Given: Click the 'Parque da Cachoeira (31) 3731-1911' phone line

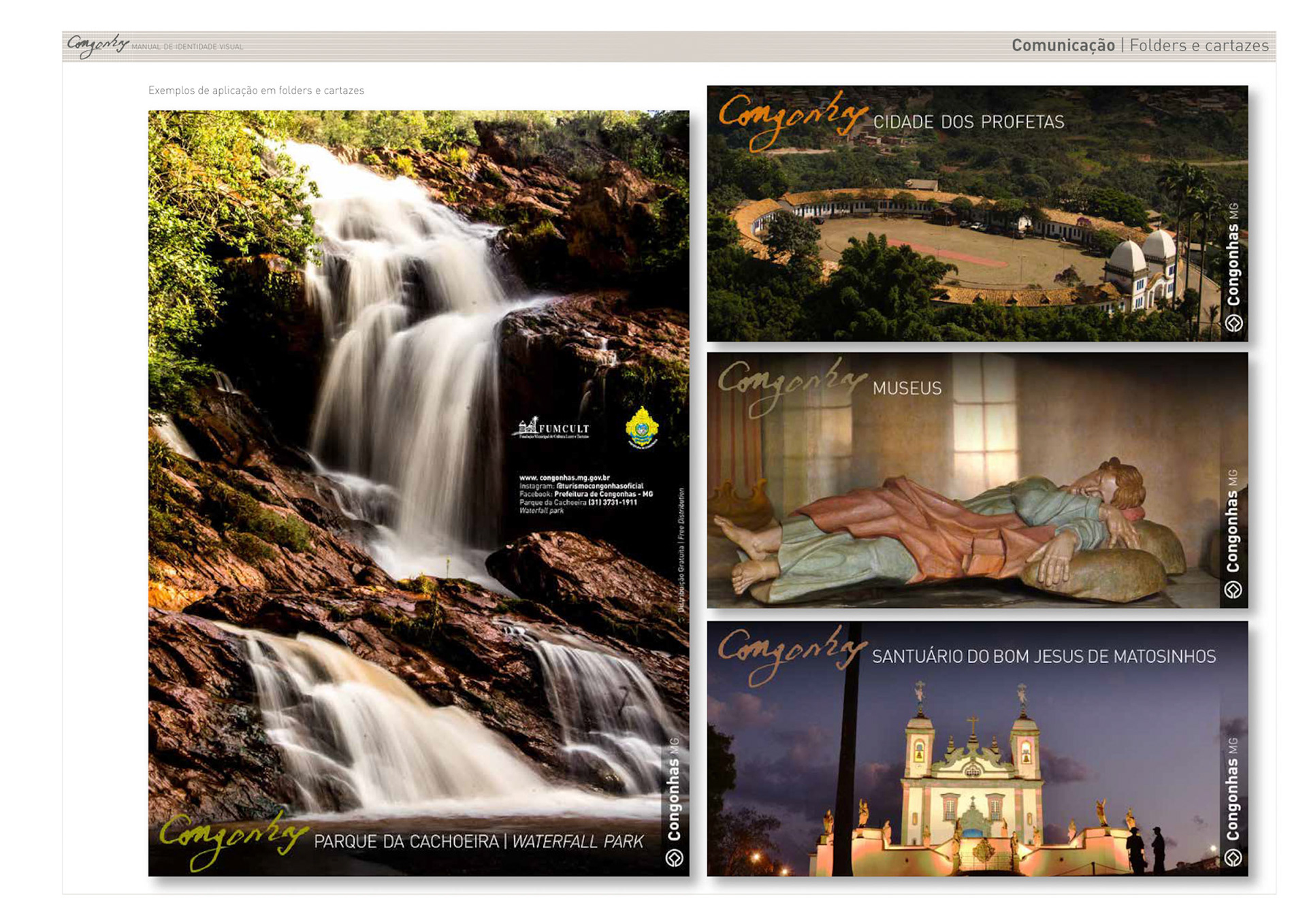Looking at the screenshot, I should tap(578, 503).
